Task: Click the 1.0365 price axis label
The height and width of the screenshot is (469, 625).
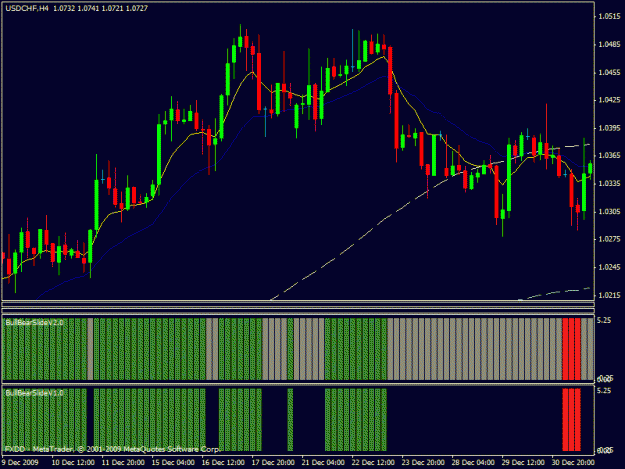Action: tap(609, 155)
